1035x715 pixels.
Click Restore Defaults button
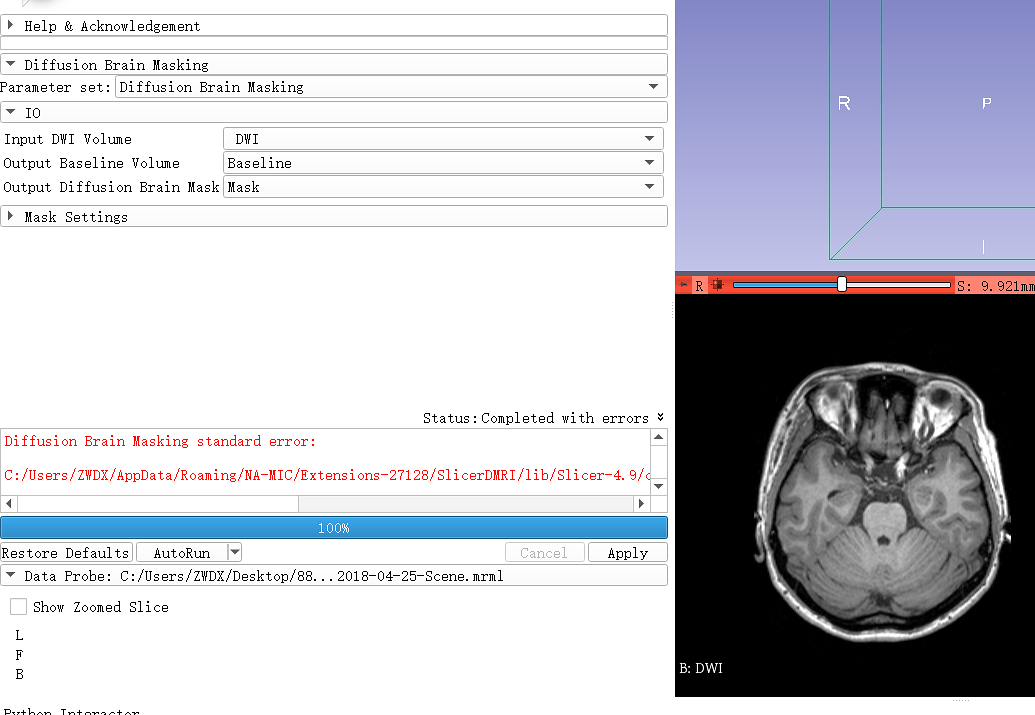66,553
